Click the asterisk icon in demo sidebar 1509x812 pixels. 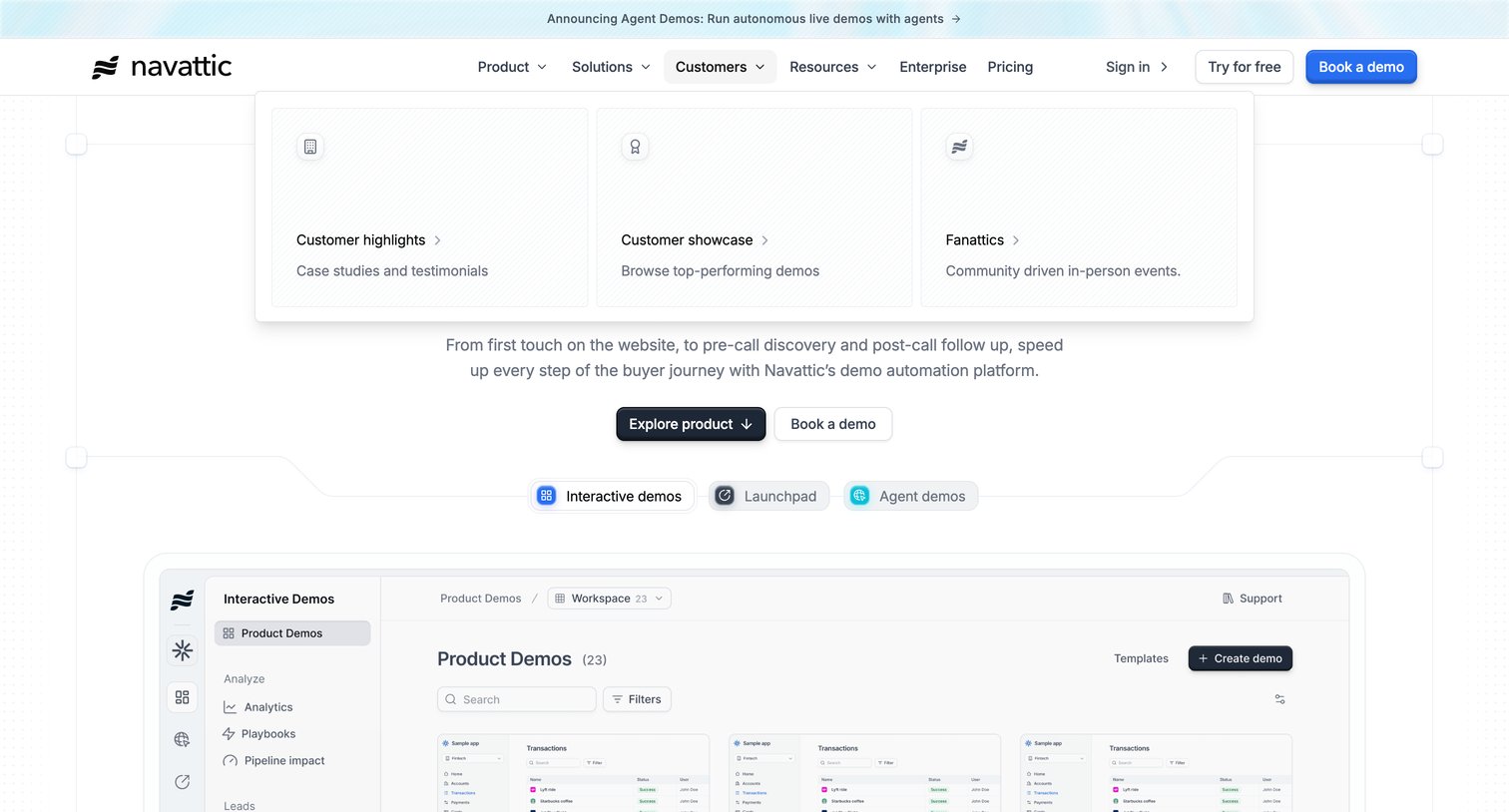(x=182, y=650)
